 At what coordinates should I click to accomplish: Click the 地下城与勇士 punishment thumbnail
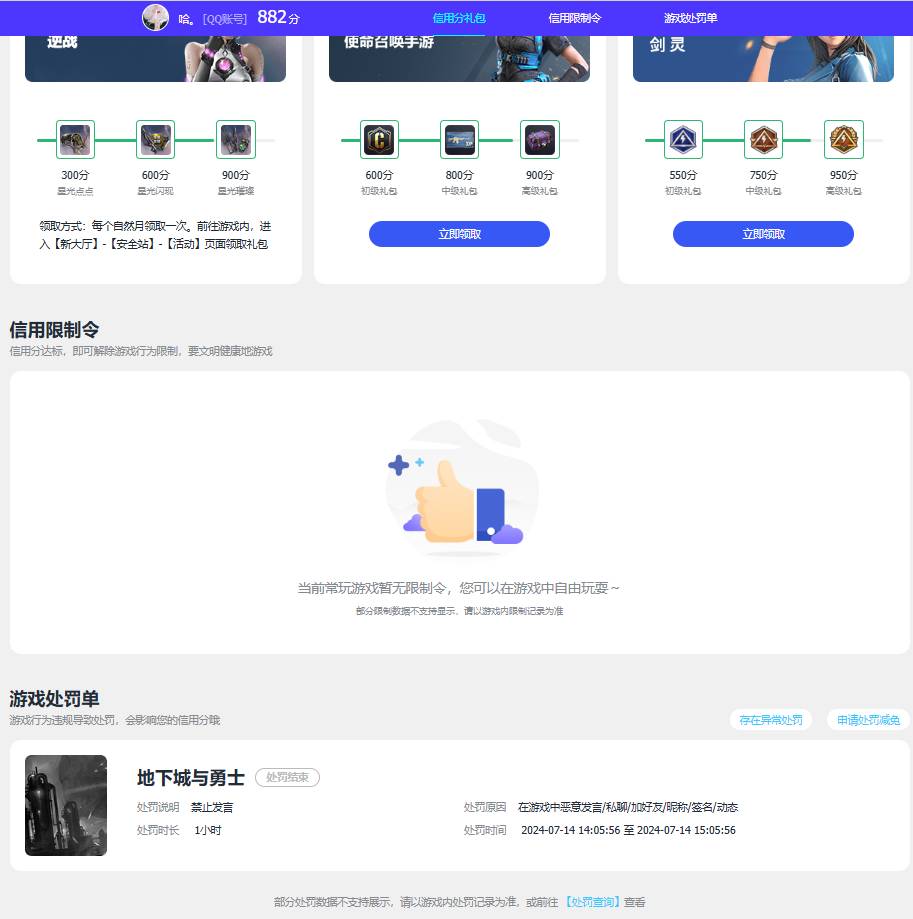[66, 805]
